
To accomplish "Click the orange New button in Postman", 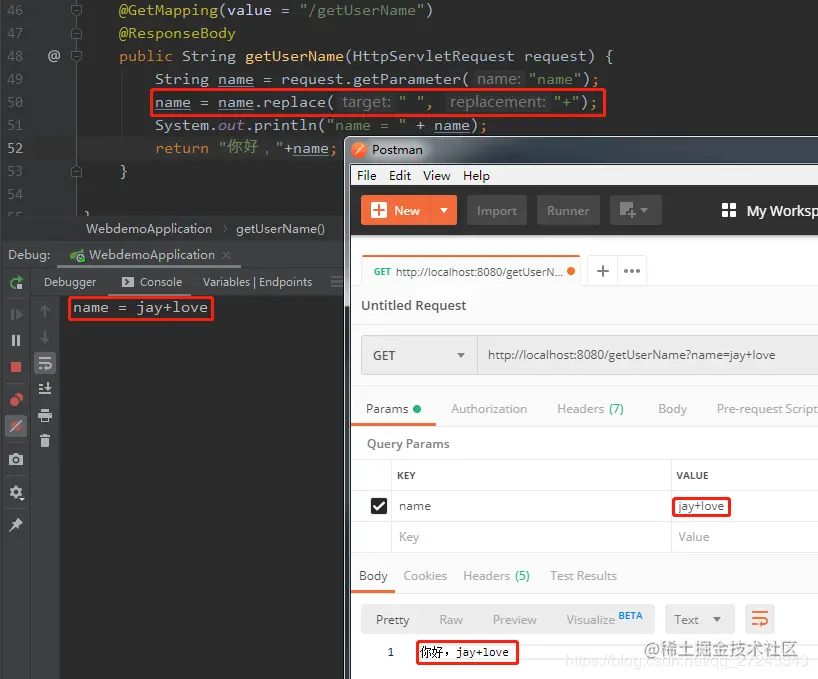I will [x=396, y=210].
